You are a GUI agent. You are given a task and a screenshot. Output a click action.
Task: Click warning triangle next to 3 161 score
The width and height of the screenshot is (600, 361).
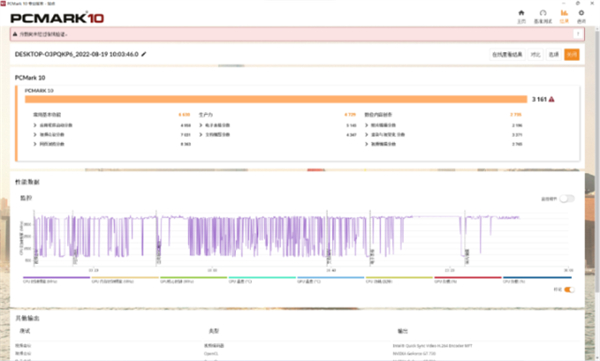551,99
